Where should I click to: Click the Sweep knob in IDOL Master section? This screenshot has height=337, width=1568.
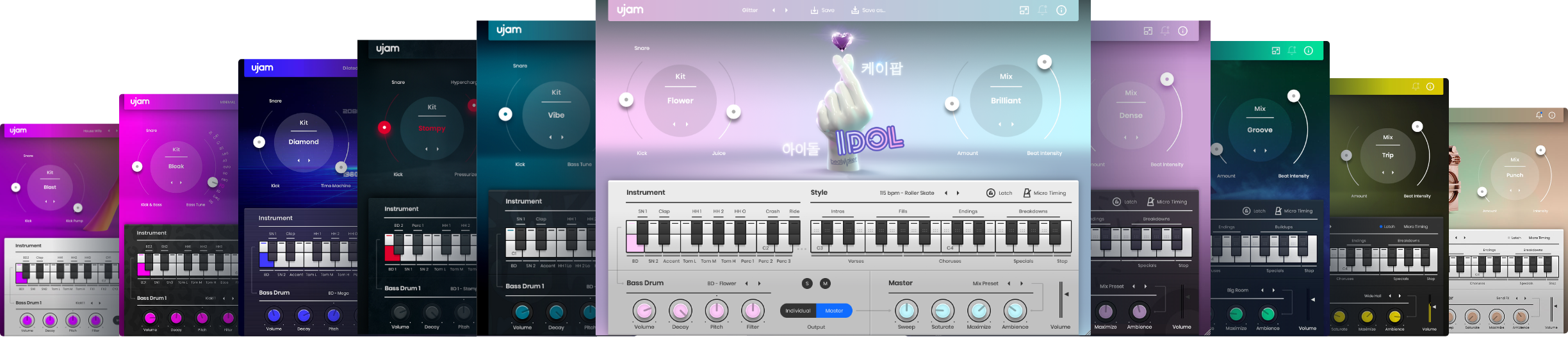pyautogui.click(x=906, y=311)
